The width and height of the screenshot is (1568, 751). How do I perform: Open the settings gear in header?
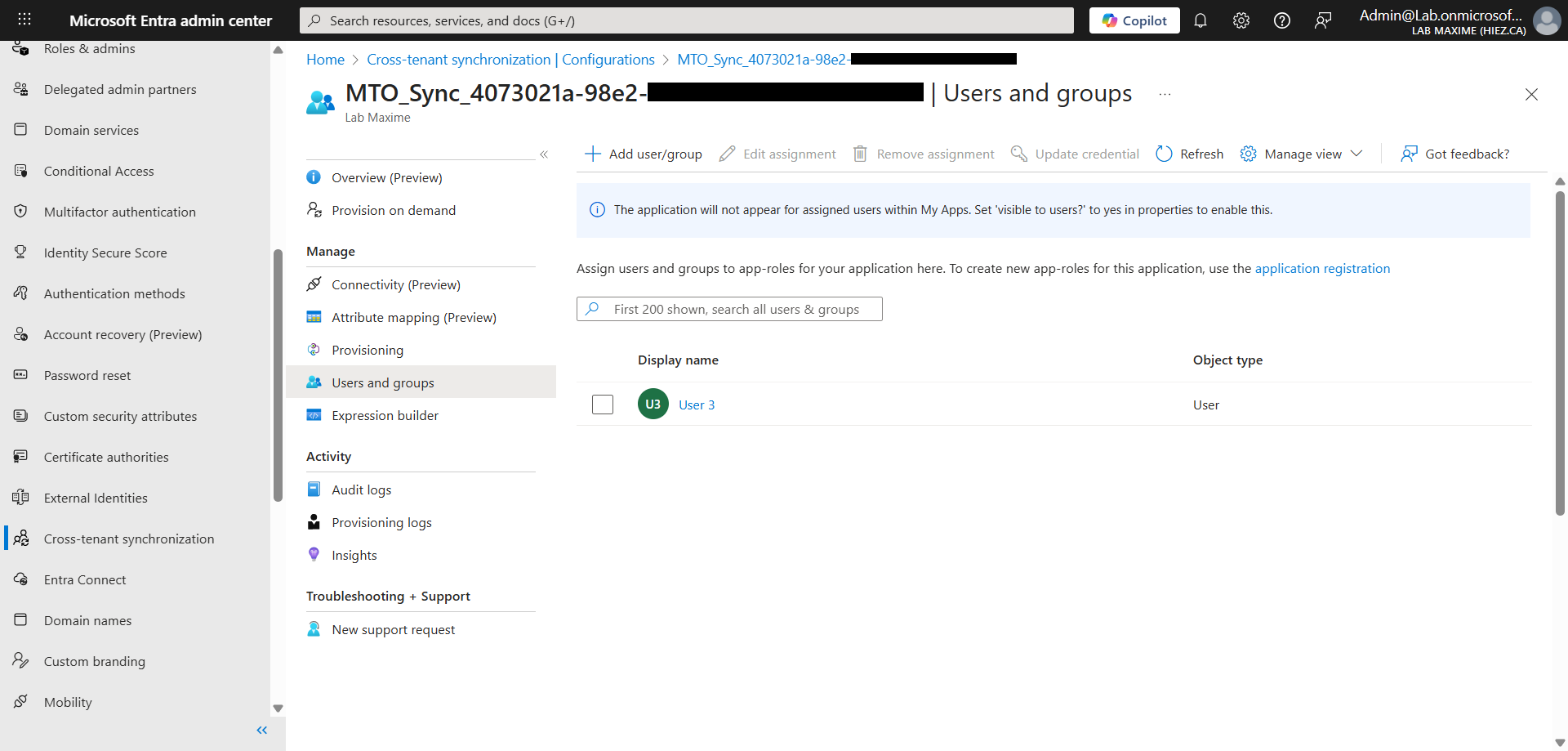(1241, 20)
